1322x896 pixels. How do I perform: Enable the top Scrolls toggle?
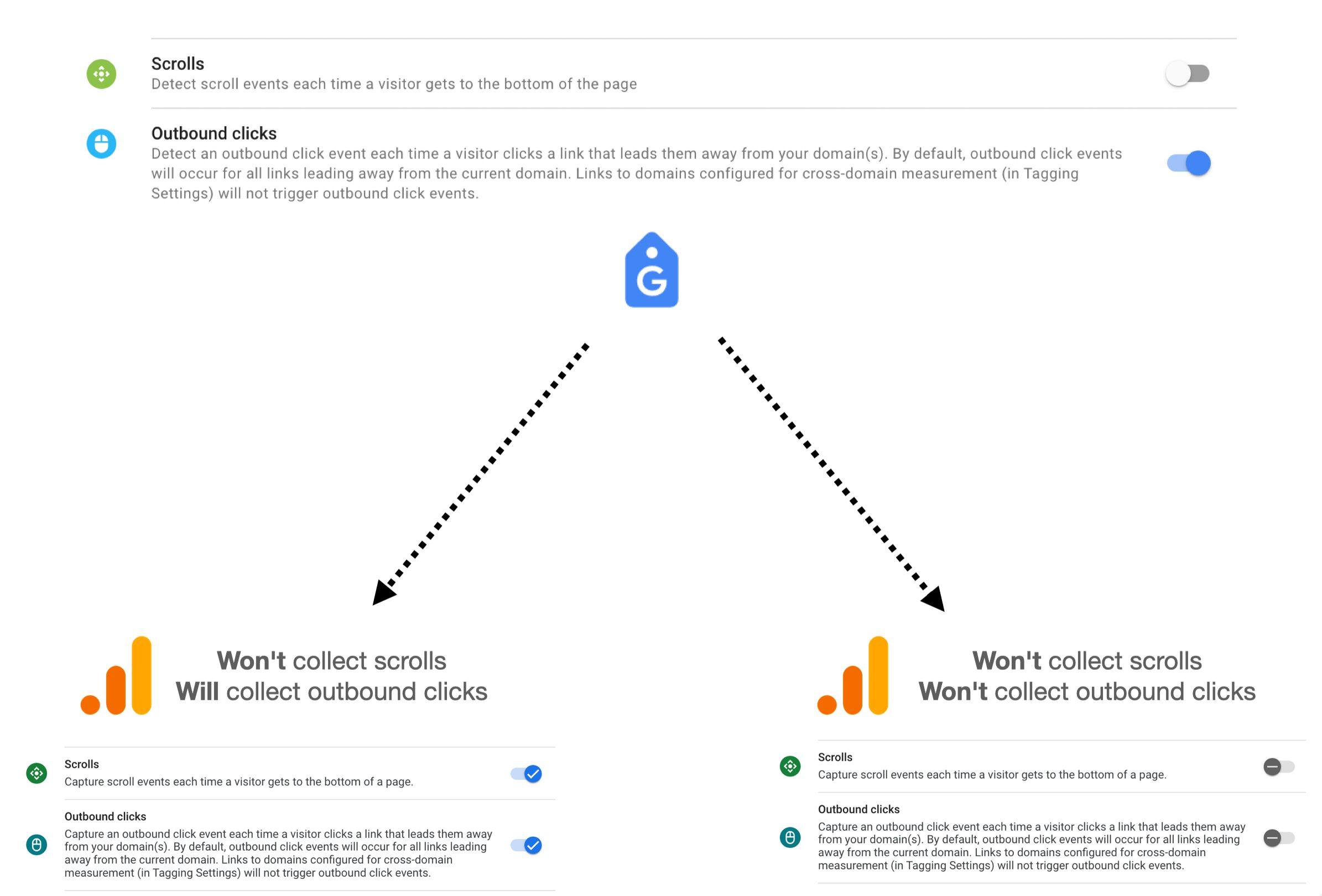click(x=1188, y=74)
